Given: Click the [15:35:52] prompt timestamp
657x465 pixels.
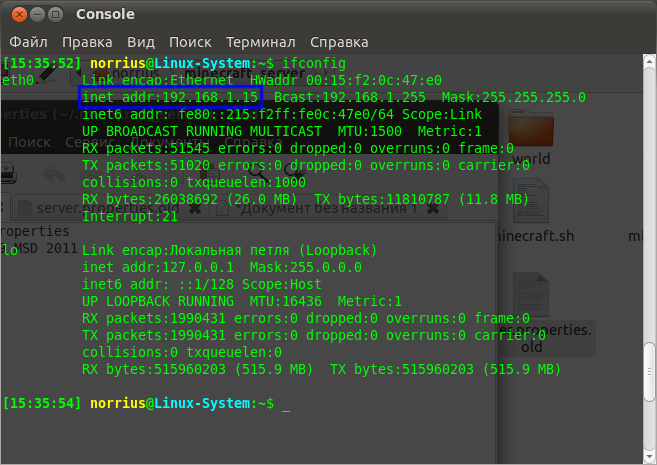Looking at the screenshot, I should pos(42,63).
